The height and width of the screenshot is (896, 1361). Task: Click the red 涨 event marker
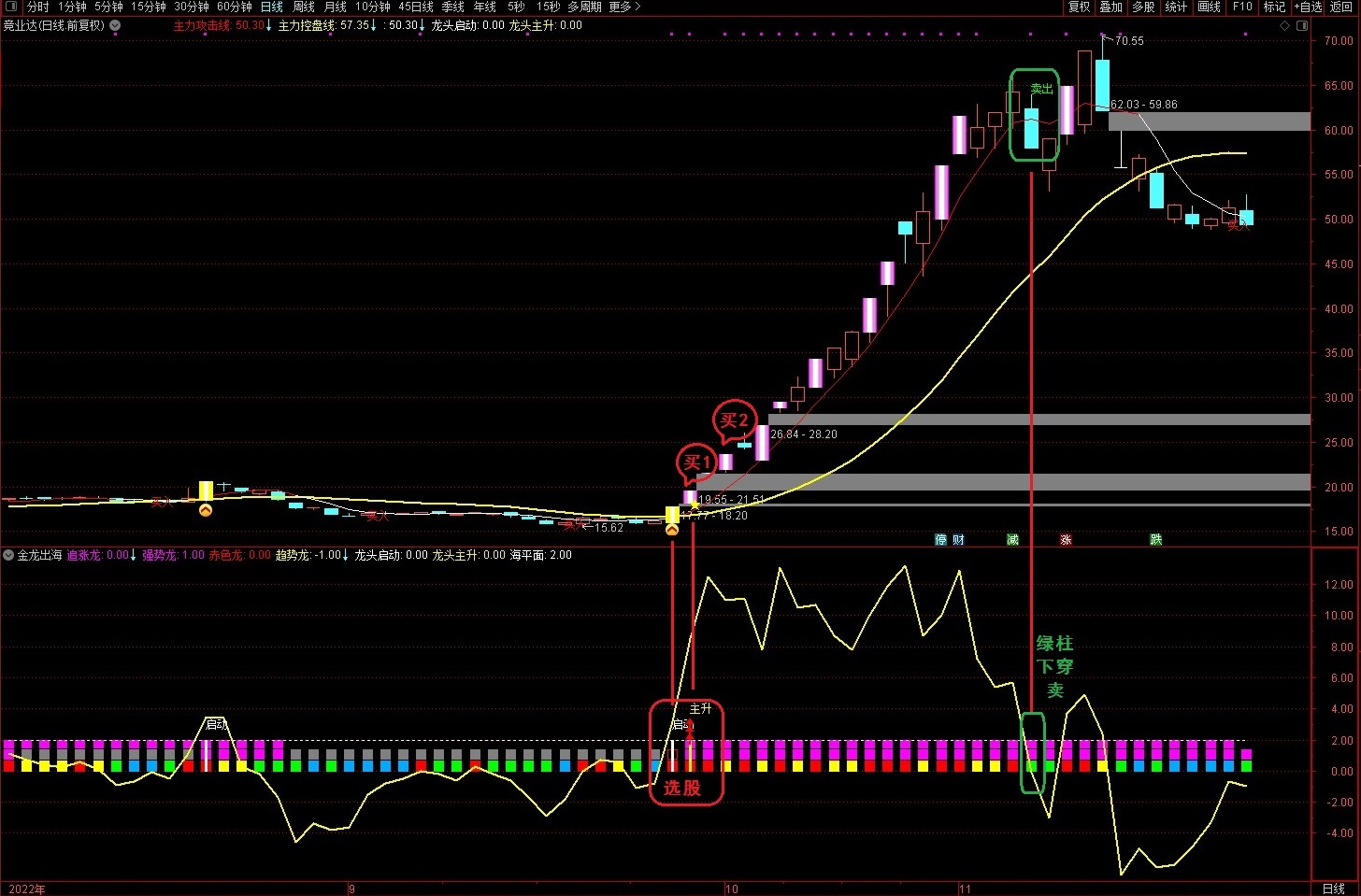coord(1066,540)
